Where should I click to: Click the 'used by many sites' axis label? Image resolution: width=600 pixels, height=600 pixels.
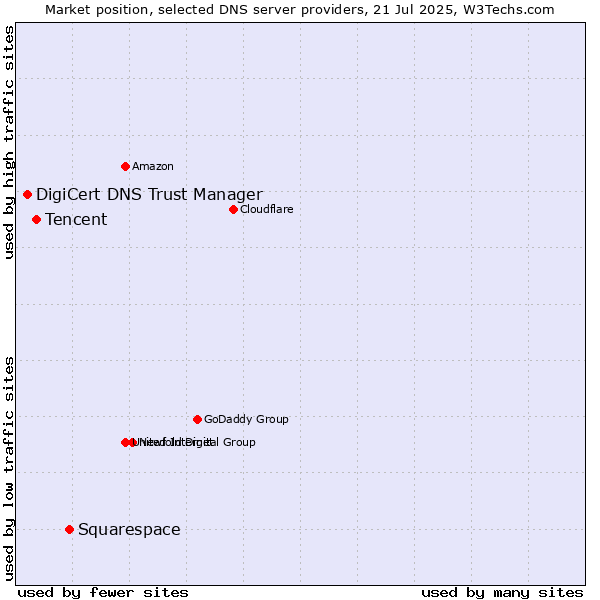point(502,593)
